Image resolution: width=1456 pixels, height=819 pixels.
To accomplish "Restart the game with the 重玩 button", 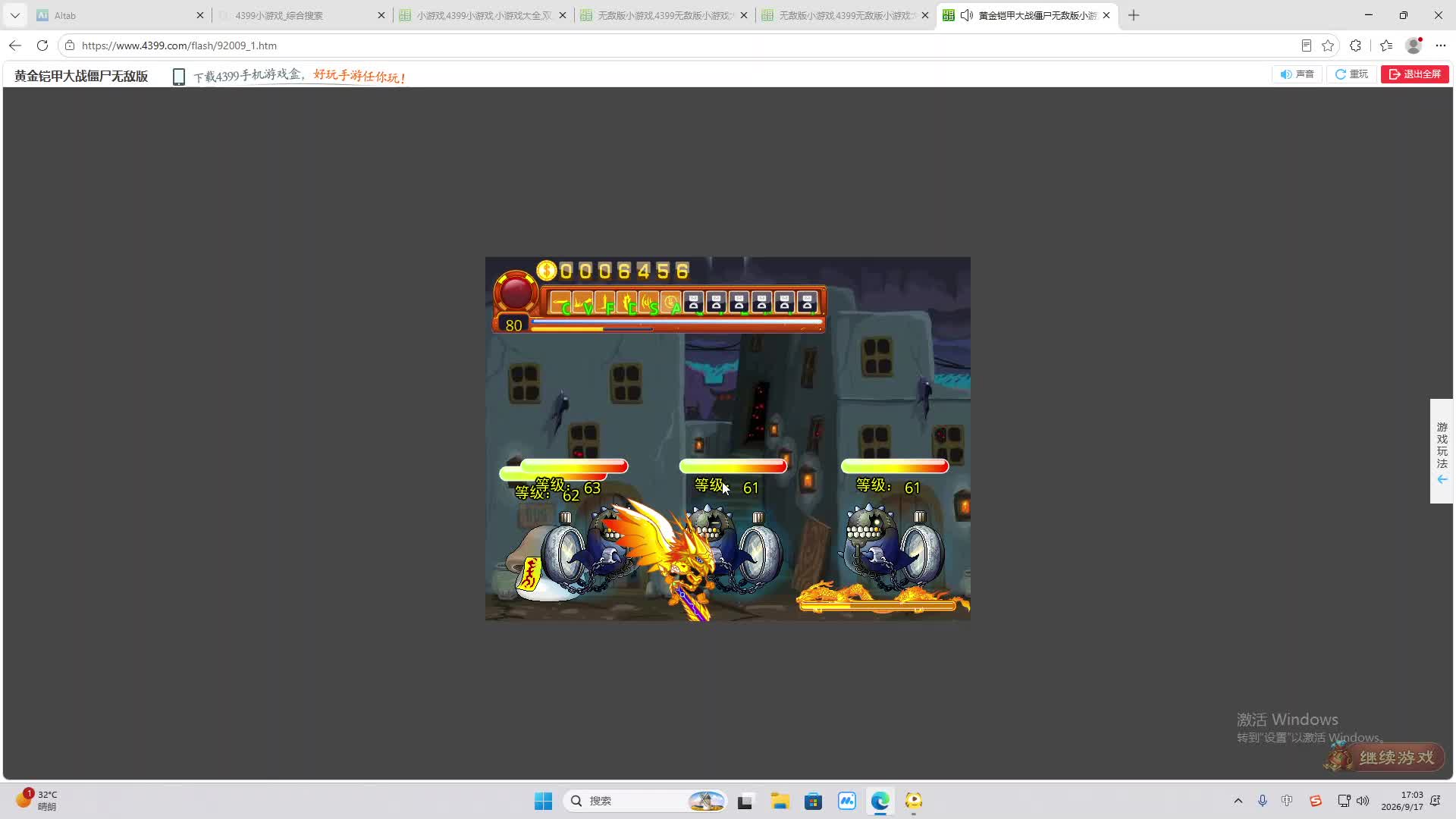I will 1351,74.
